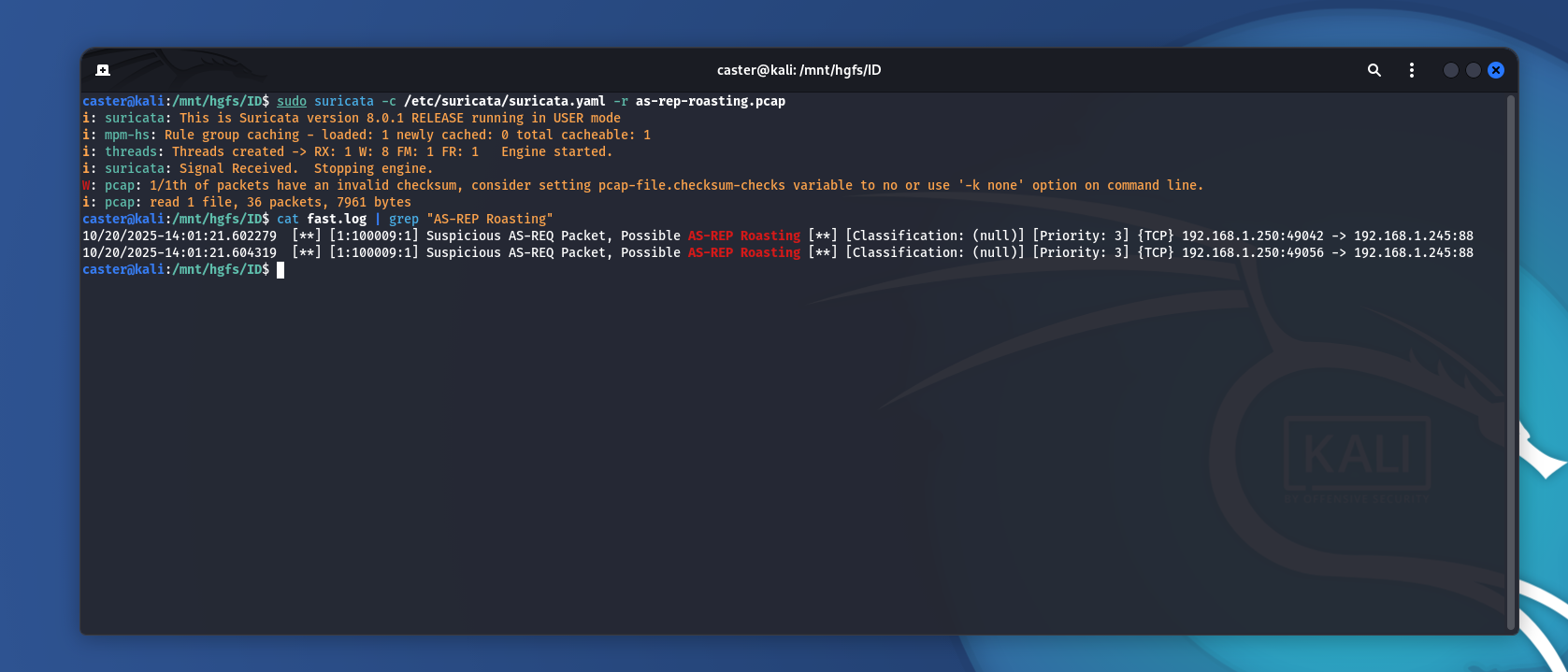Click source address 192.168.1.250:49042
This screenshot has width=1568, height=672.
[1252, 236]
